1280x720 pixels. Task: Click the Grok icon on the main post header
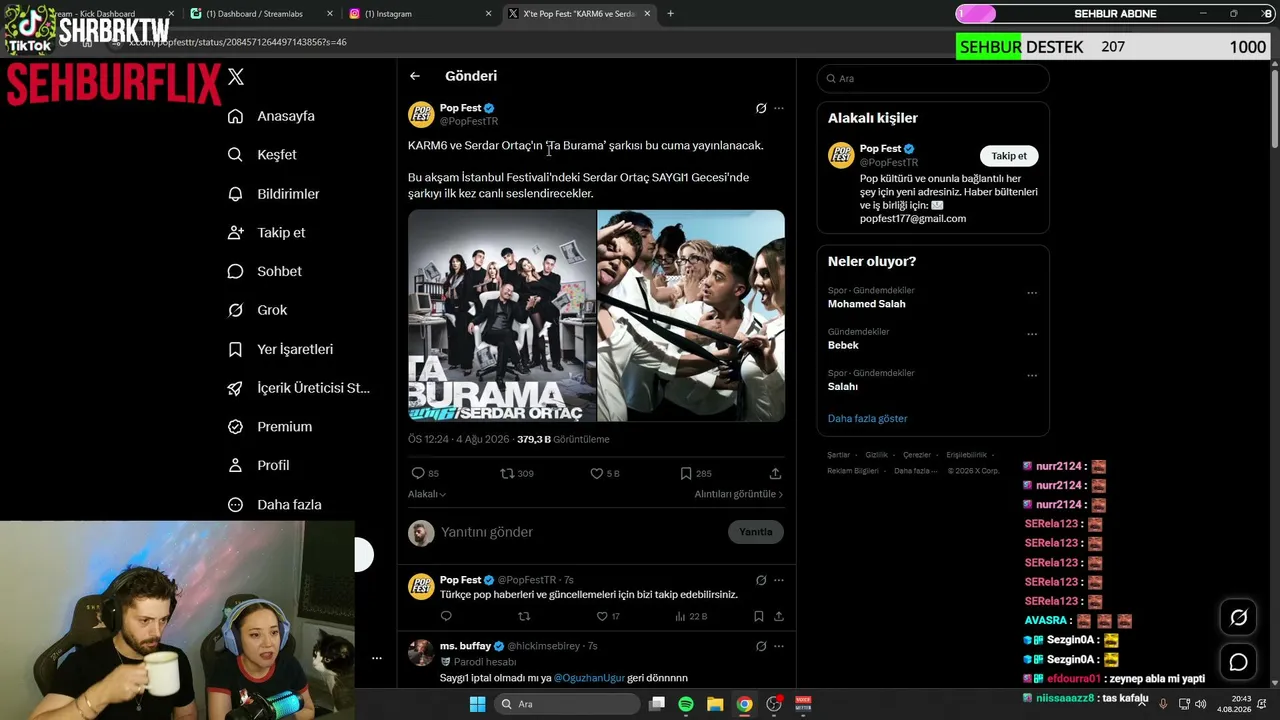coord(761,108)
